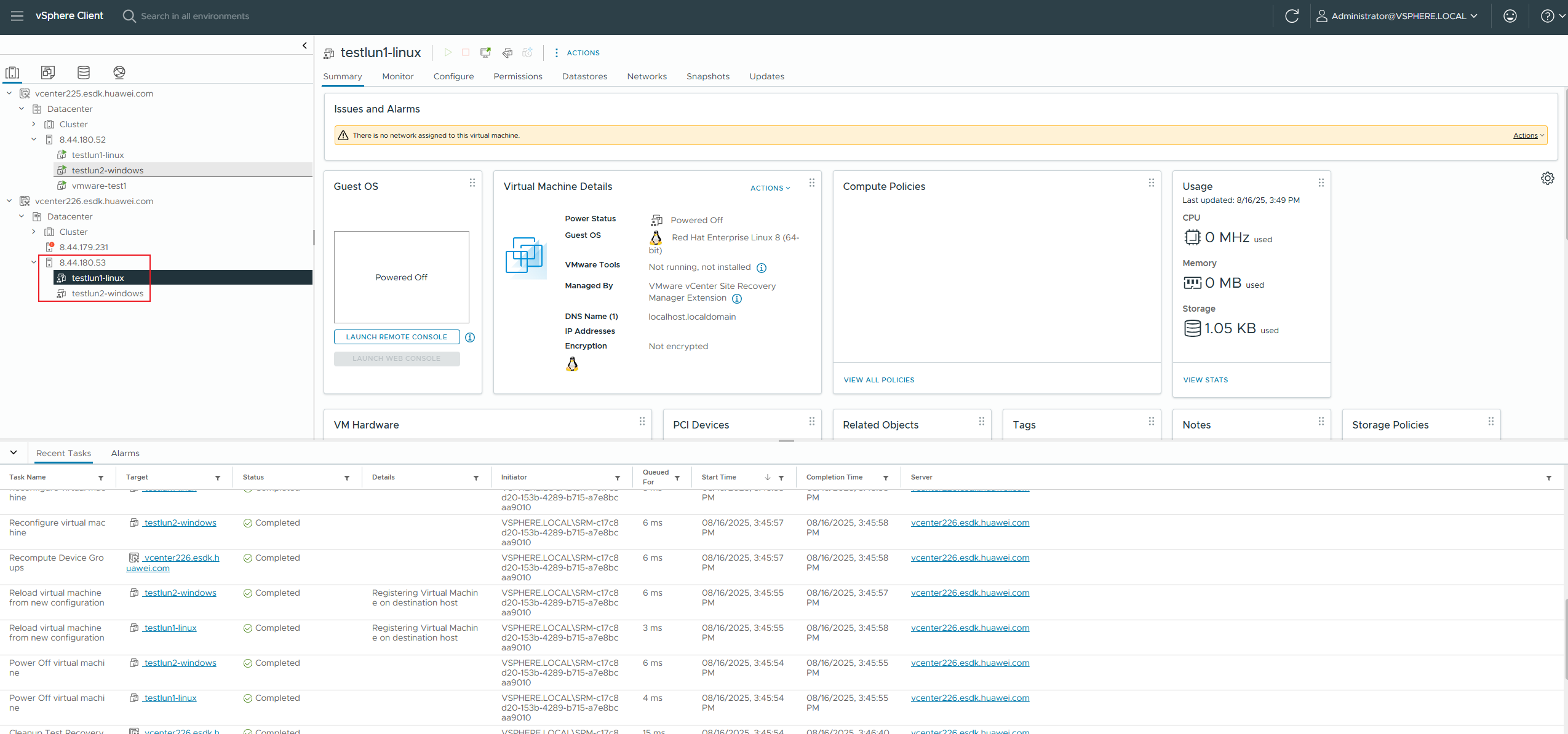Filter the Status column
1568x734 pixels.
347,478
